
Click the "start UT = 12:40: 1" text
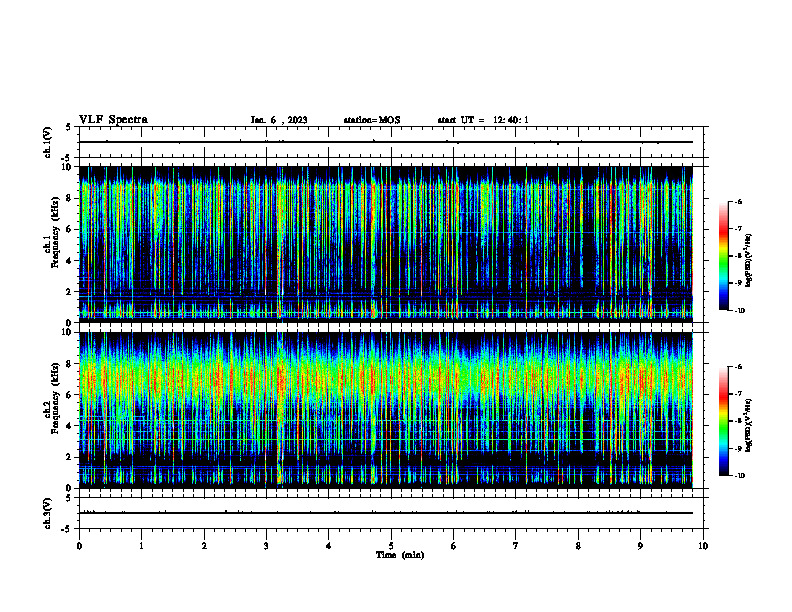tap(483, 120)
